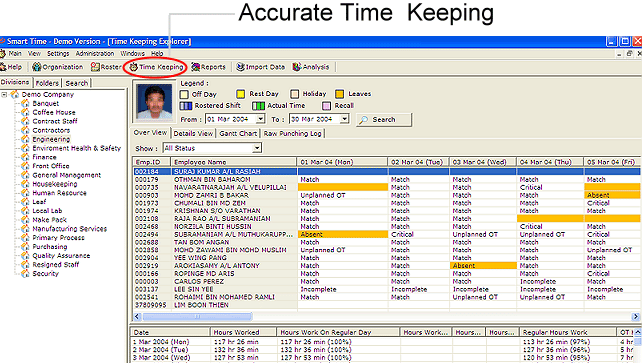Switch to the Folders tab

pyautogui.click(x=47, y=83)
